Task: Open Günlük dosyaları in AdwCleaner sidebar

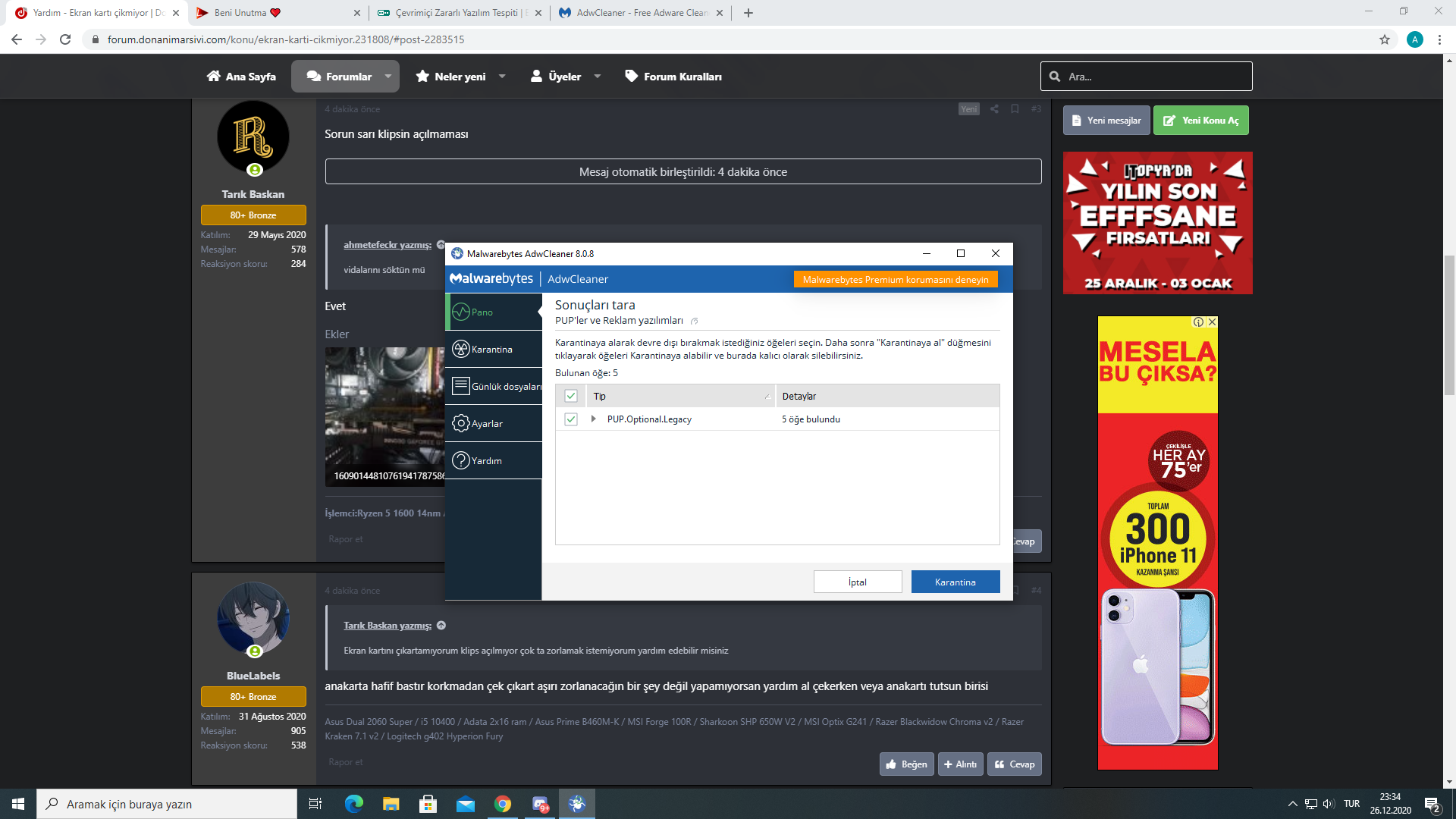Action: coord(494,386)
